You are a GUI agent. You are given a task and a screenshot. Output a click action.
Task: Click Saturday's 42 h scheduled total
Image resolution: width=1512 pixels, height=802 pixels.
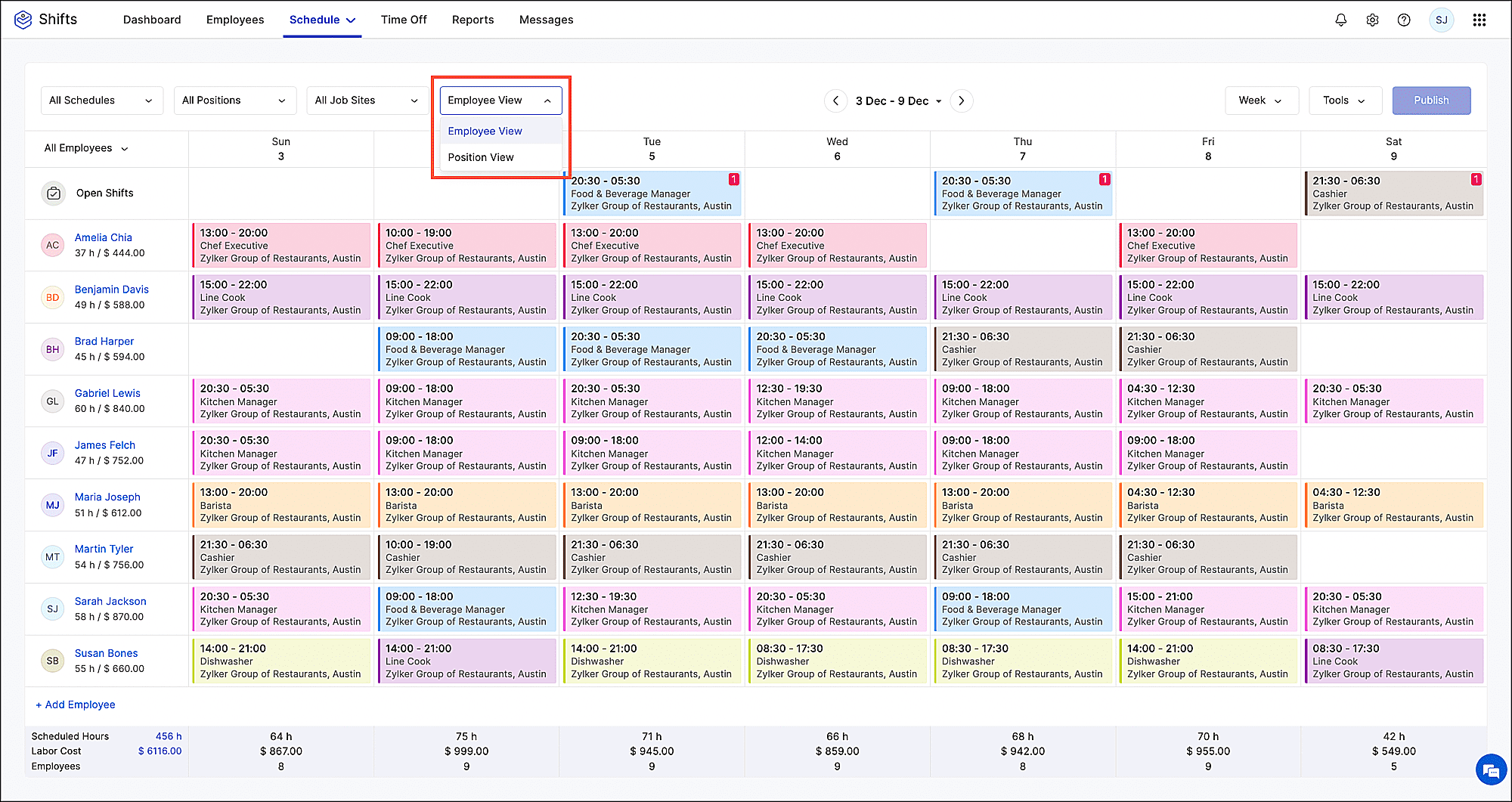(x=1394, y=736)
